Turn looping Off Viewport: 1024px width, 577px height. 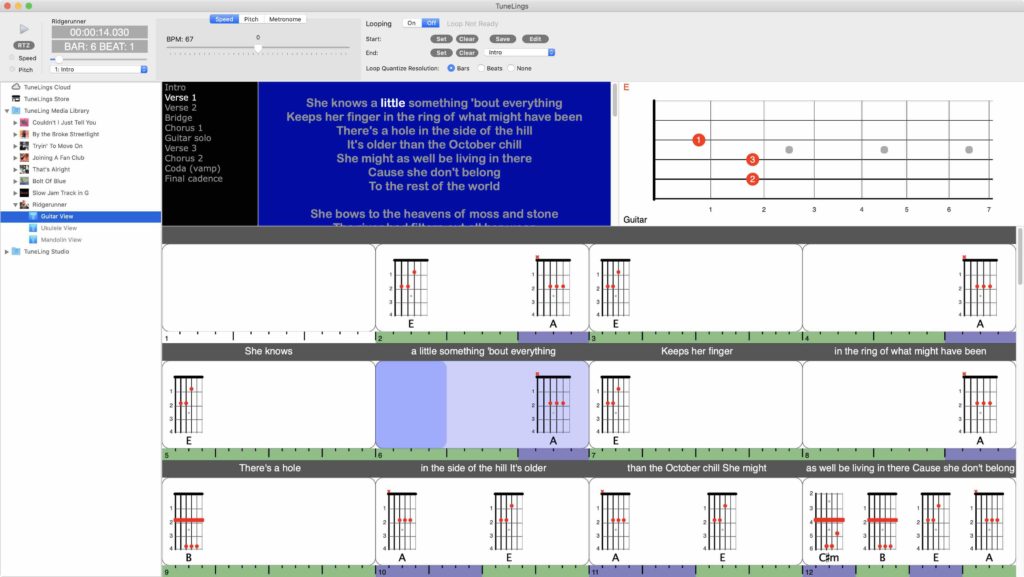pyautogui.click(x=431, y=23)
